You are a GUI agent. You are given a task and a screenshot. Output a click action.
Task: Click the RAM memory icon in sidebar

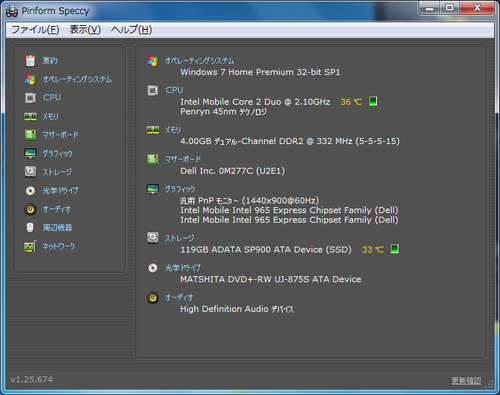point(30,116)
